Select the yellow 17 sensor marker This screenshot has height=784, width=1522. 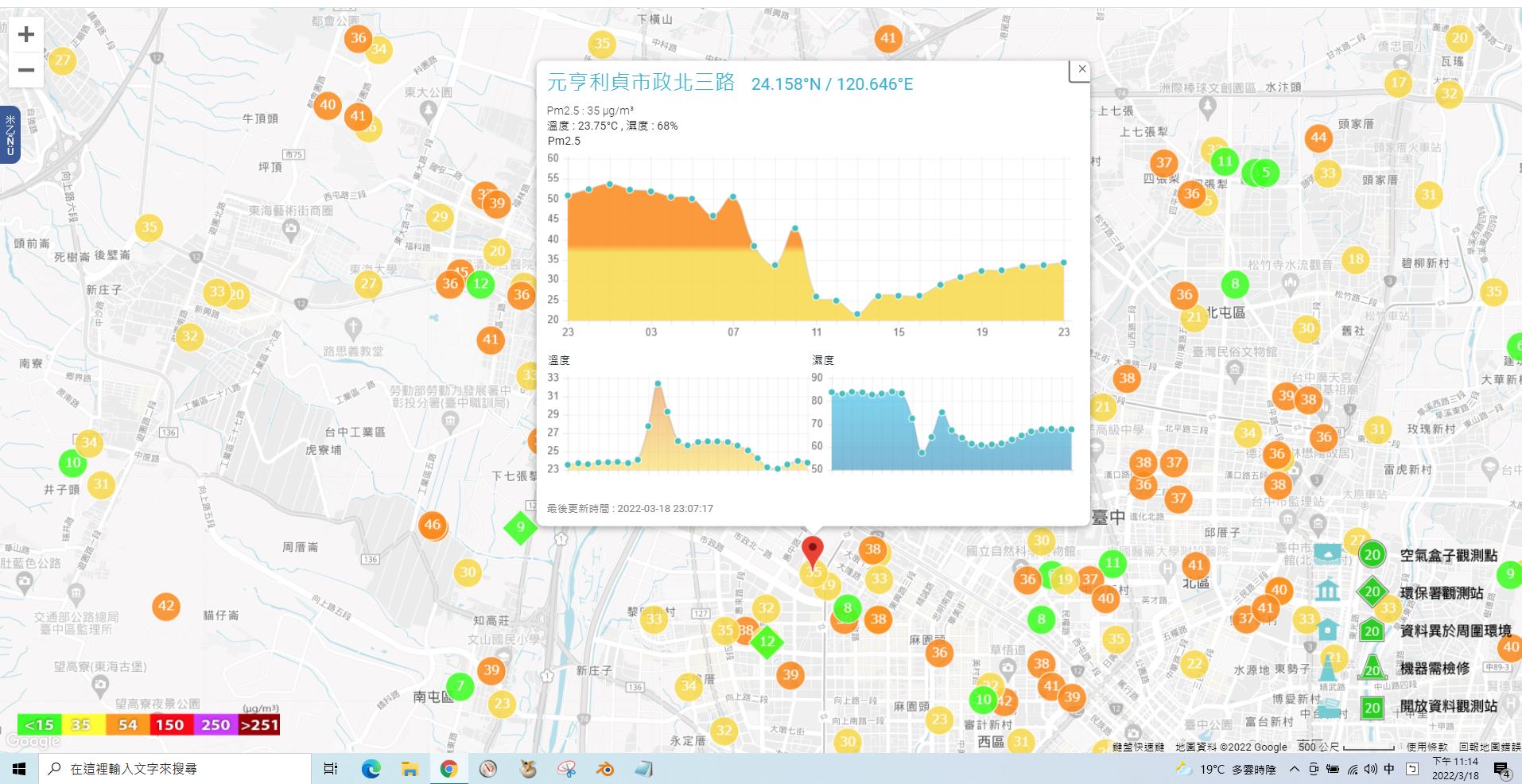[1398, 83]
